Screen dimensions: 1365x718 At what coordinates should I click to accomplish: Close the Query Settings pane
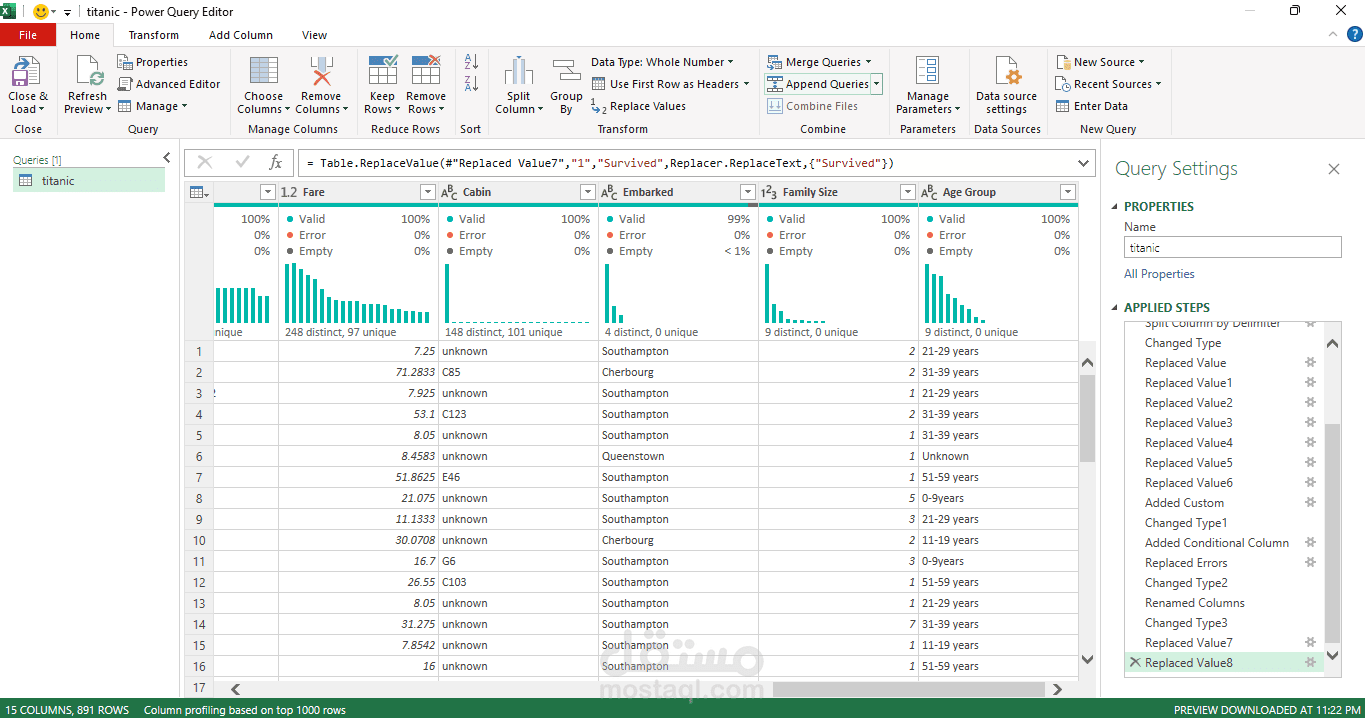point(1333,170)
